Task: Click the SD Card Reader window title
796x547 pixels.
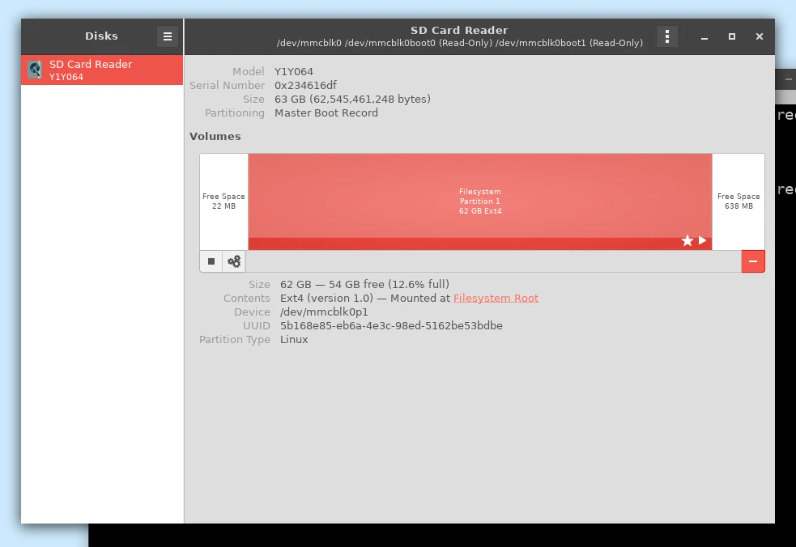Action: [x=459, y=30]
